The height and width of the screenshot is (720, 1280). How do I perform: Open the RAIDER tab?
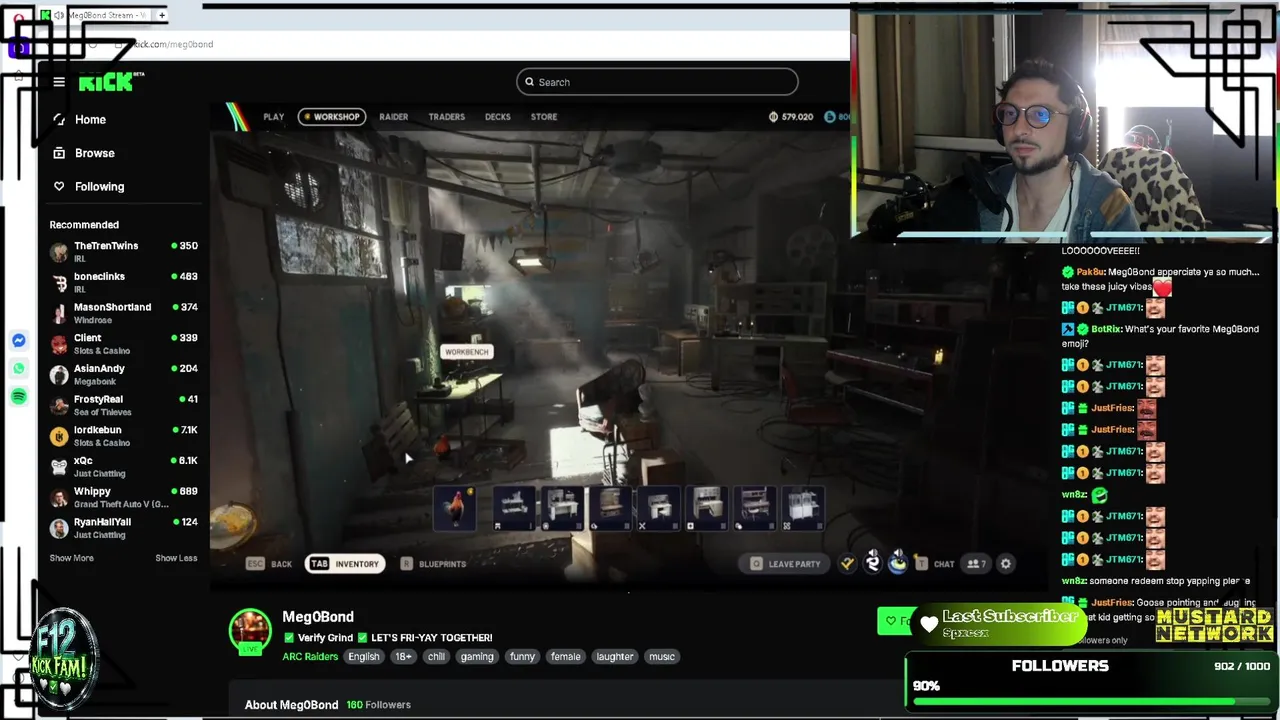click(393, 117)
